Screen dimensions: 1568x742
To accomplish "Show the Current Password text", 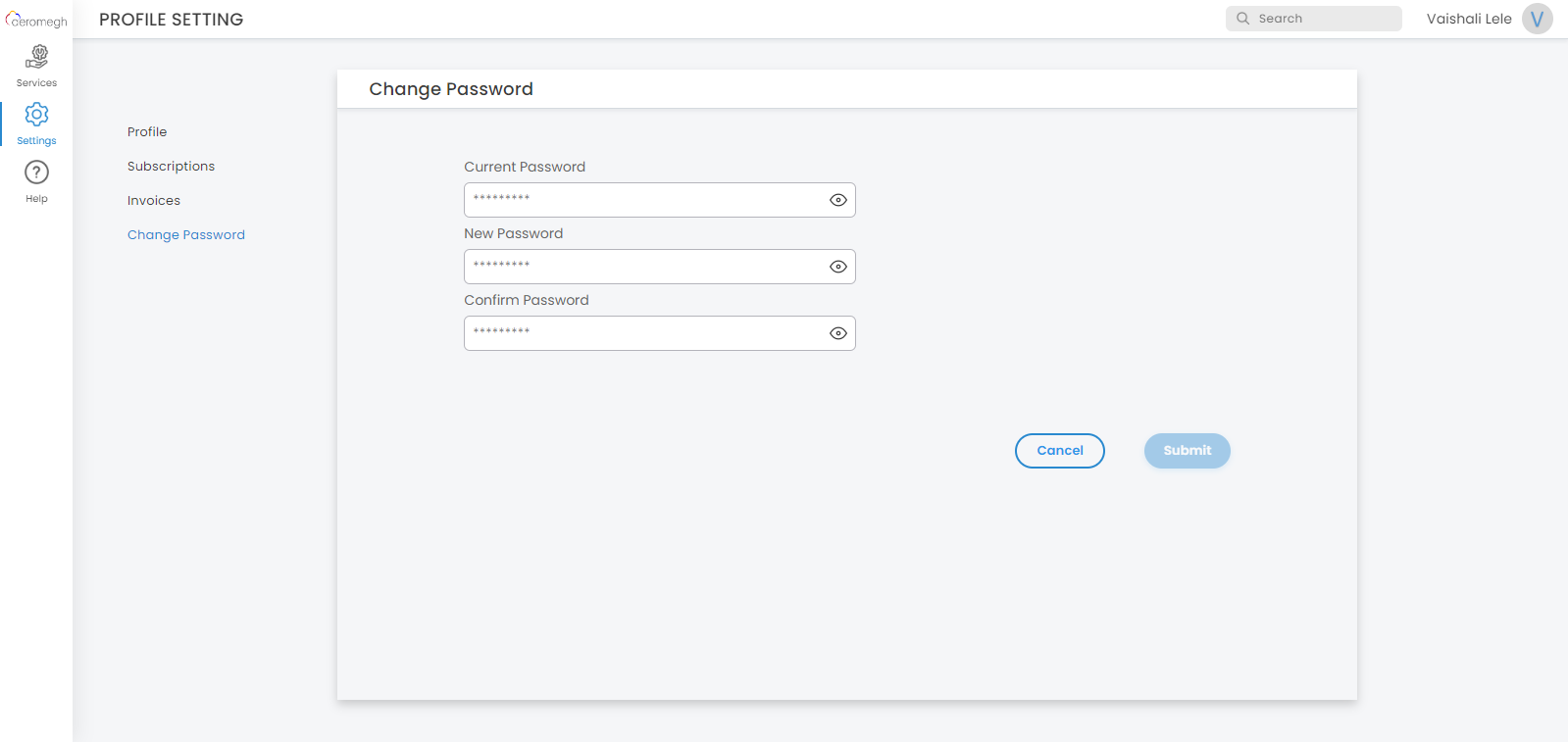I will tap(837, 200).
